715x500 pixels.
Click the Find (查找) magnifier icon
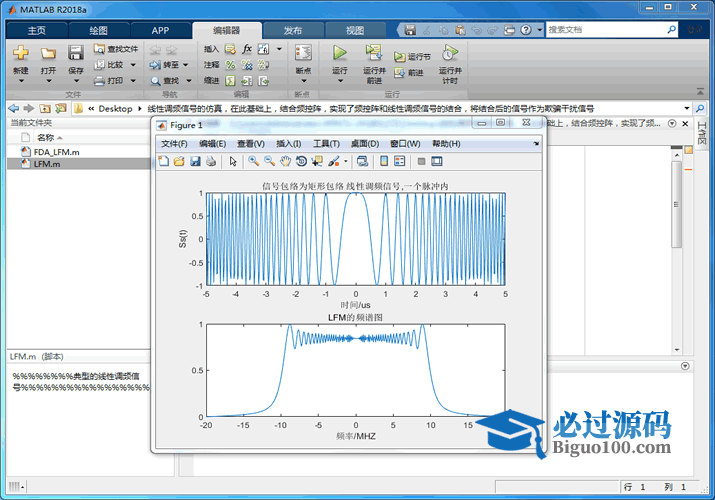155,81
